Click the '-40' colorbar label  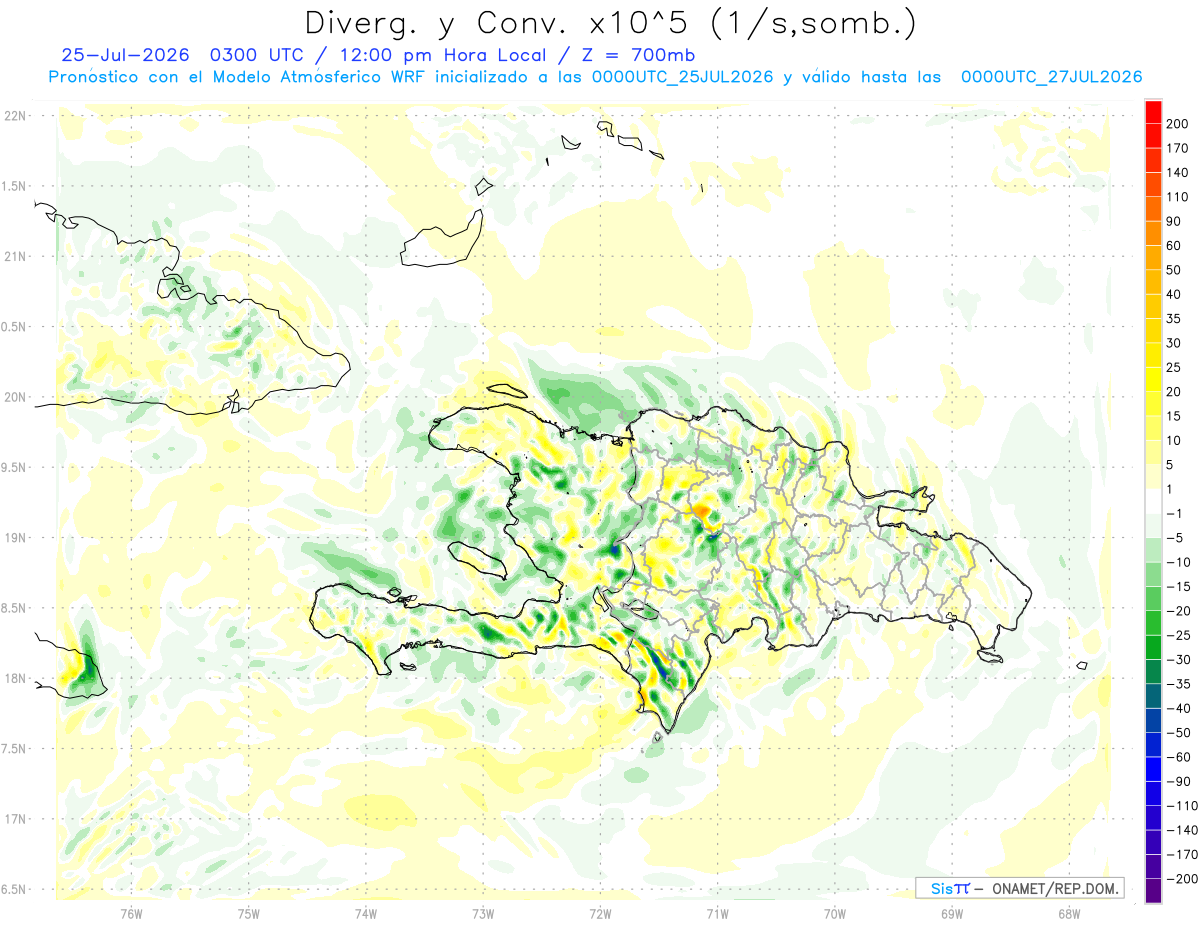[1181, 708]
